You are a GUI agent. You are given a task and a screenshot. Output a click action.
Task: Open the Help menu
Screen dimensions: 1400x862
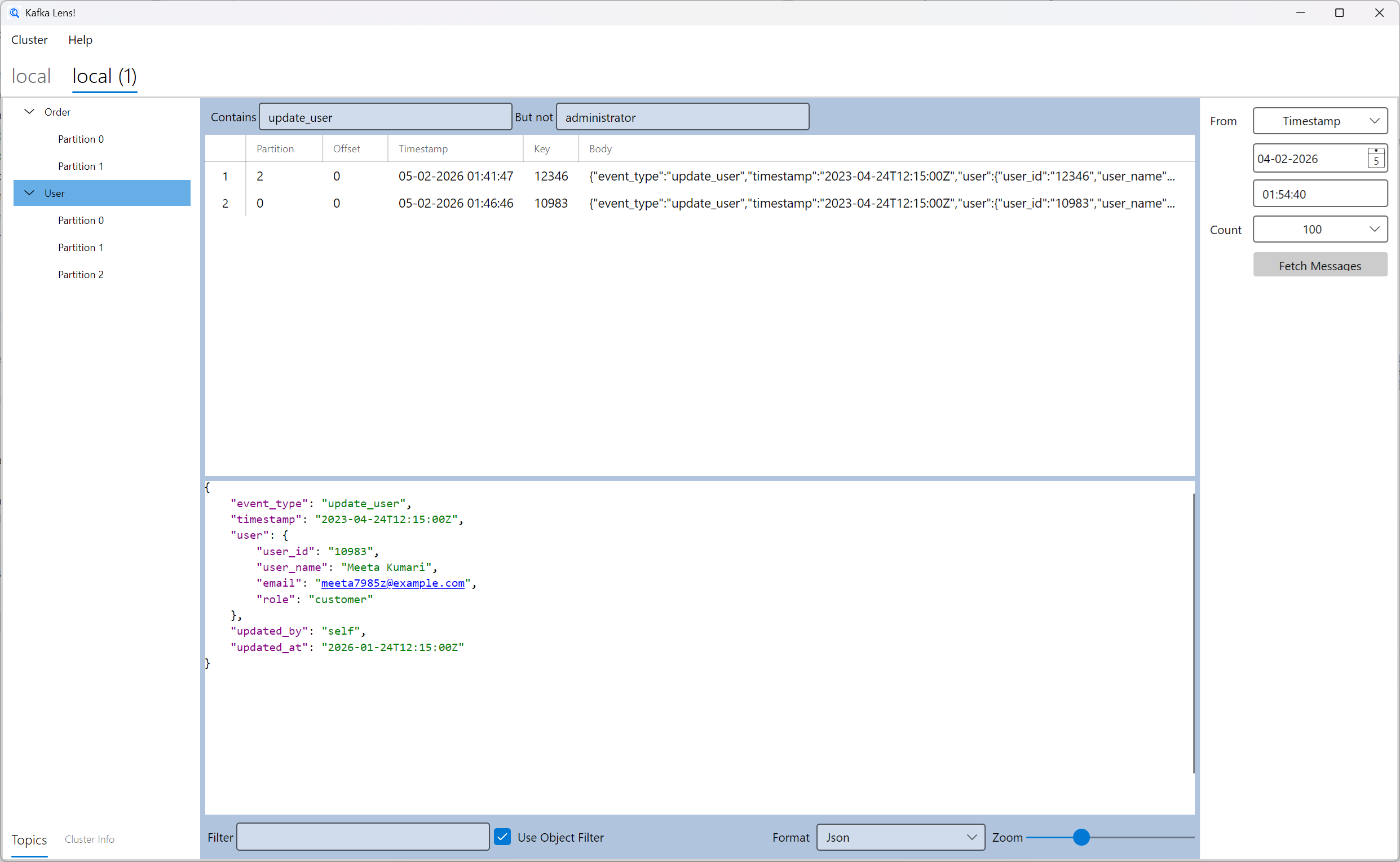(80, 40)
